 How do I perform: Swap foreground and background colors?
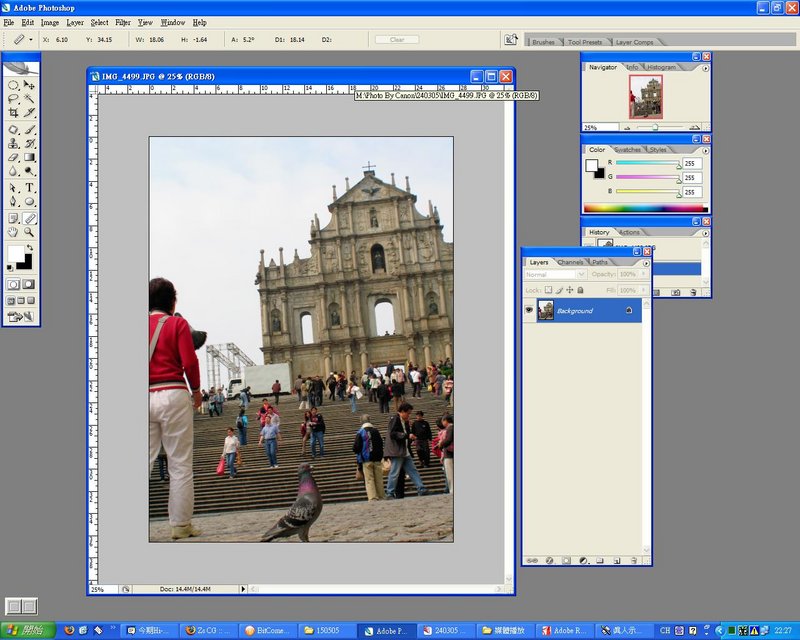(x=30, y=248)
